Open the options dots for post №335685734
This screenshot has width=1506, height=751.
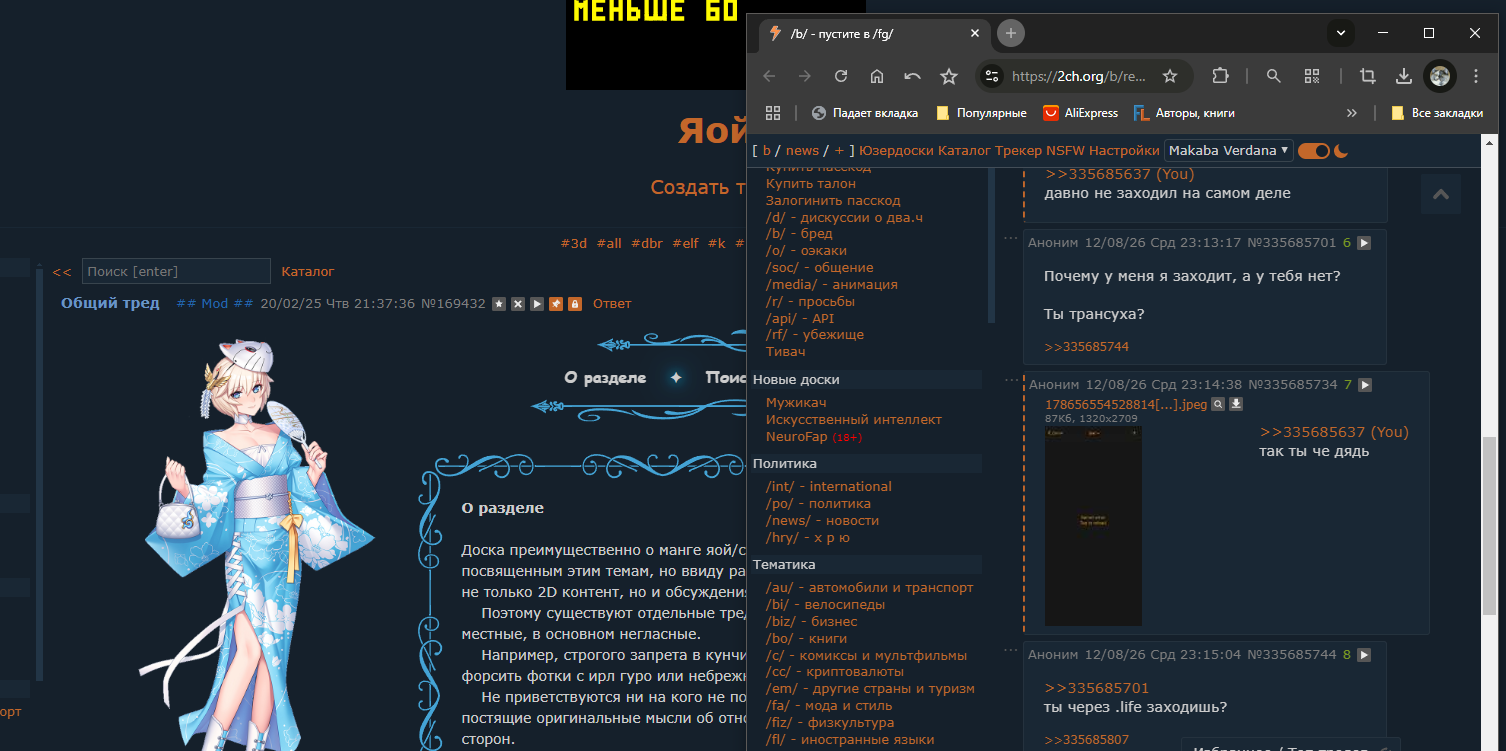click(x=1011, y=380)
